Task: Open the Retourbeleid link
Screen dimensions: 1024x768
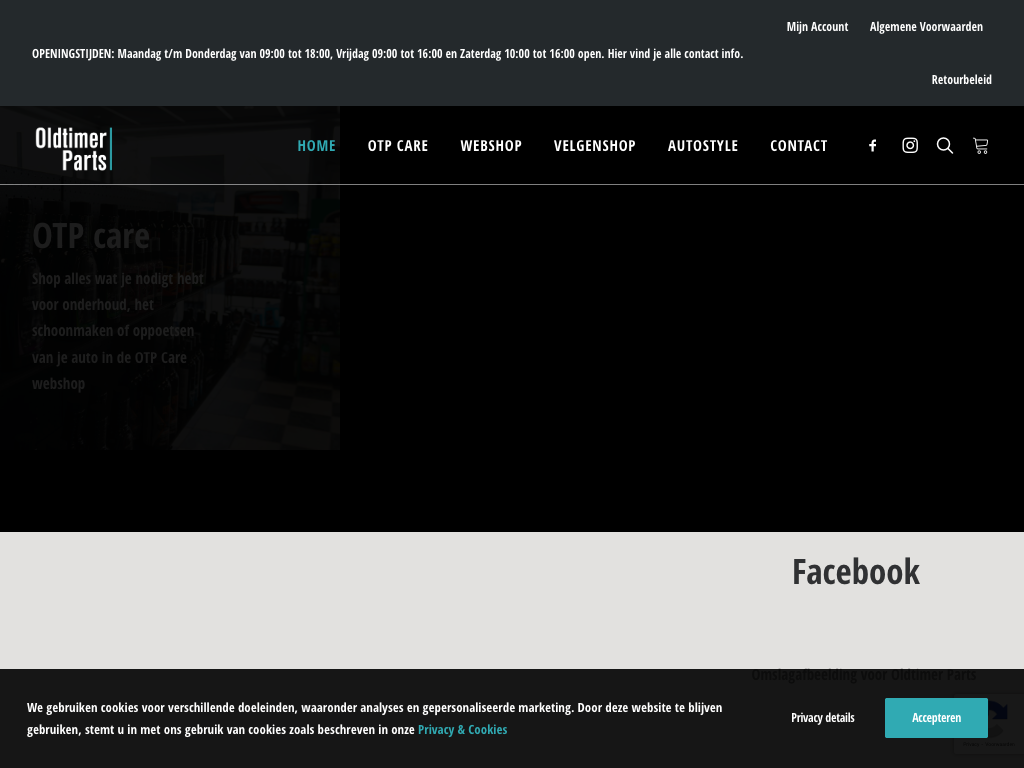Action: pos(961,80)
